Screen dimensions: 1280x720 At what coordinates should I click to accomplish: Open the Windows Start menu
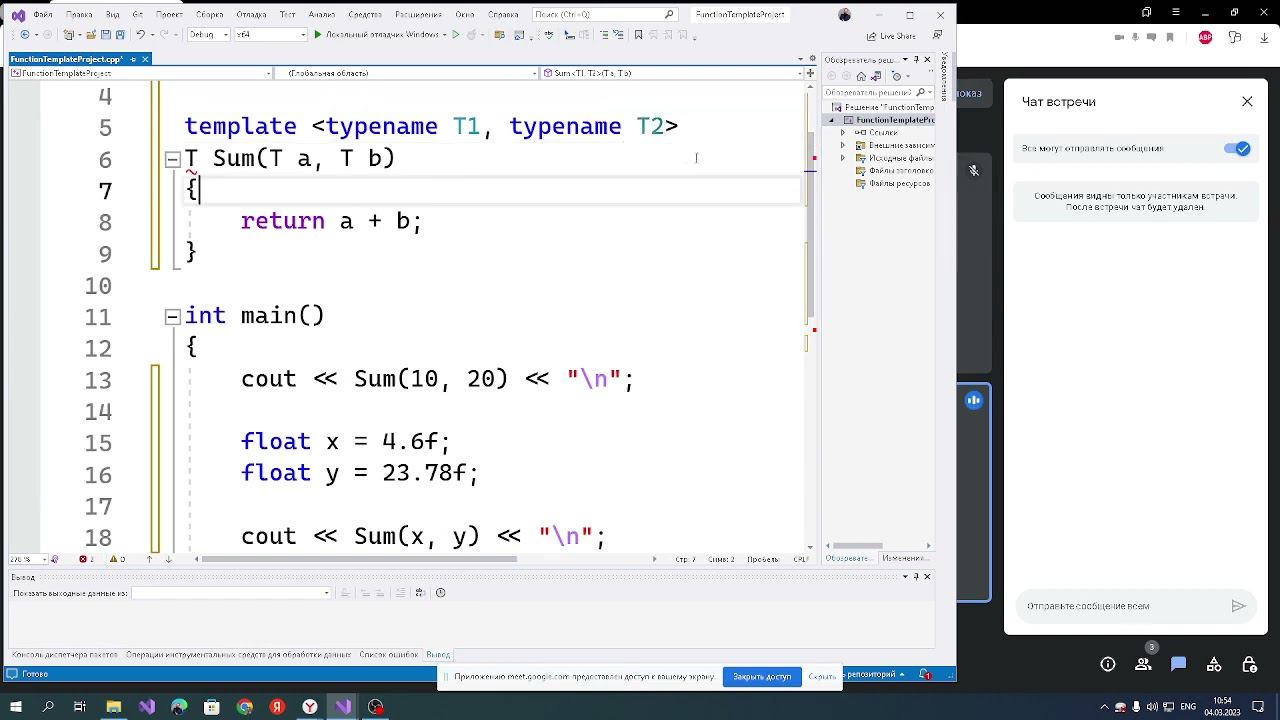point(15,707)
